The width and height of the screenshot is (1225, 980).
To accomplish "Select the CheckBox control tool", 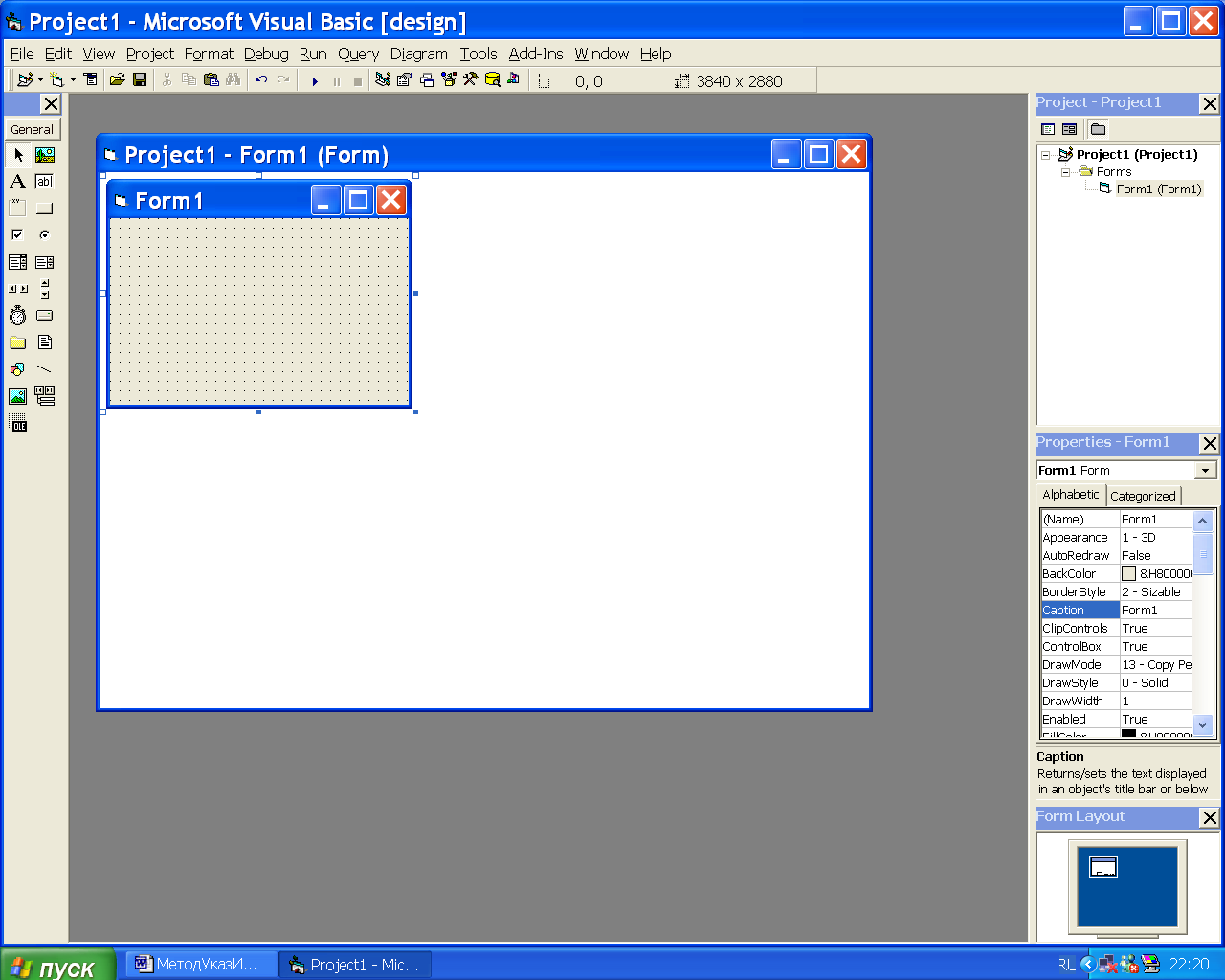I will 18,235.
